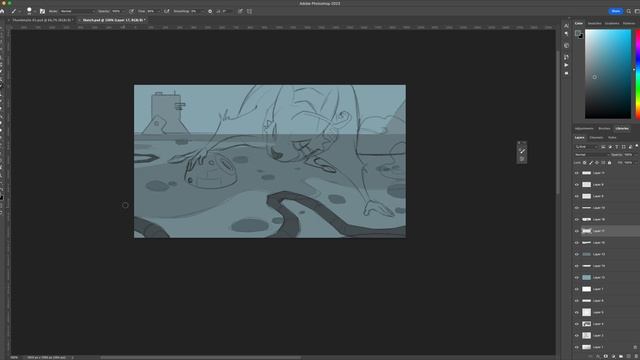
Task: Filter layers by adjustment layers icon
Action: point(610,147)
